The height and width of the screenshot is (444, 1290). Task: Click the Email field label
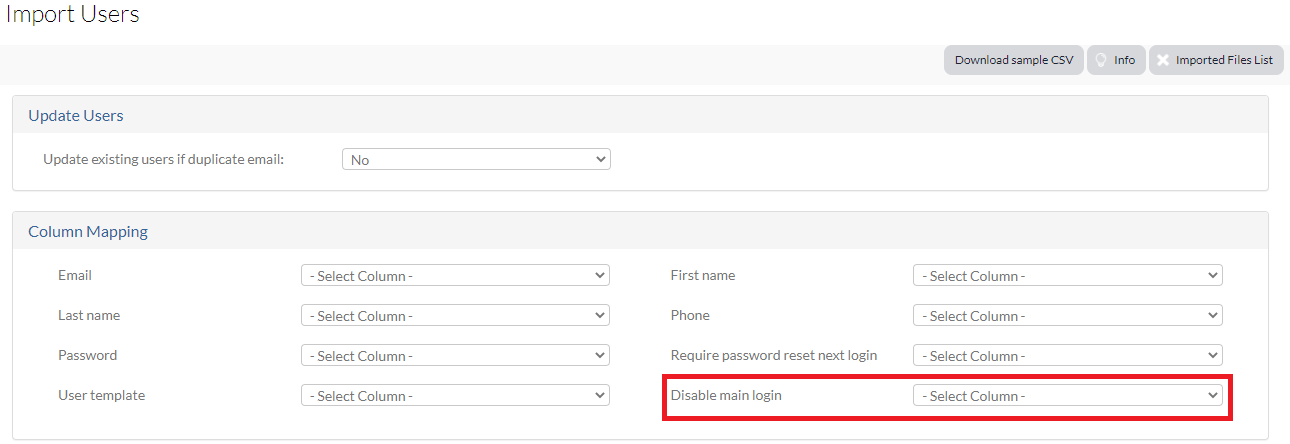tap(75, 275)
